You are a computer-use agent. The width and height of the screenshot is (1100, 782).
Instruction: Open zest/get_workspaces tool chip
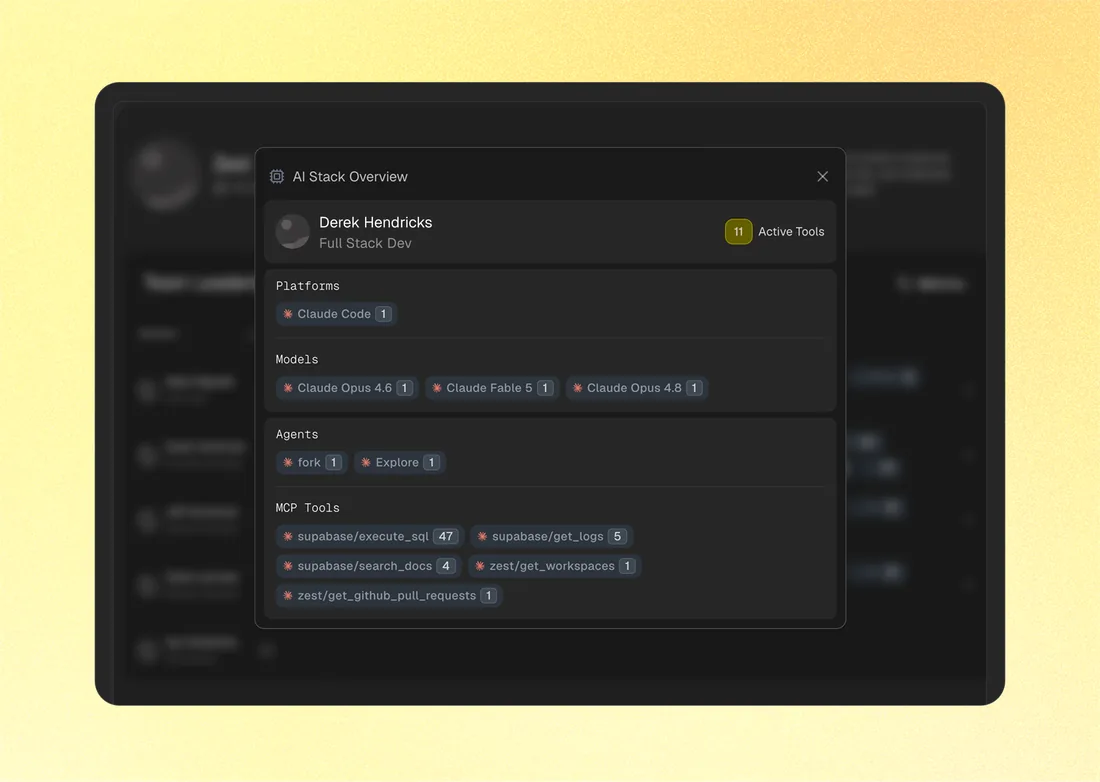tap(554, 566)
